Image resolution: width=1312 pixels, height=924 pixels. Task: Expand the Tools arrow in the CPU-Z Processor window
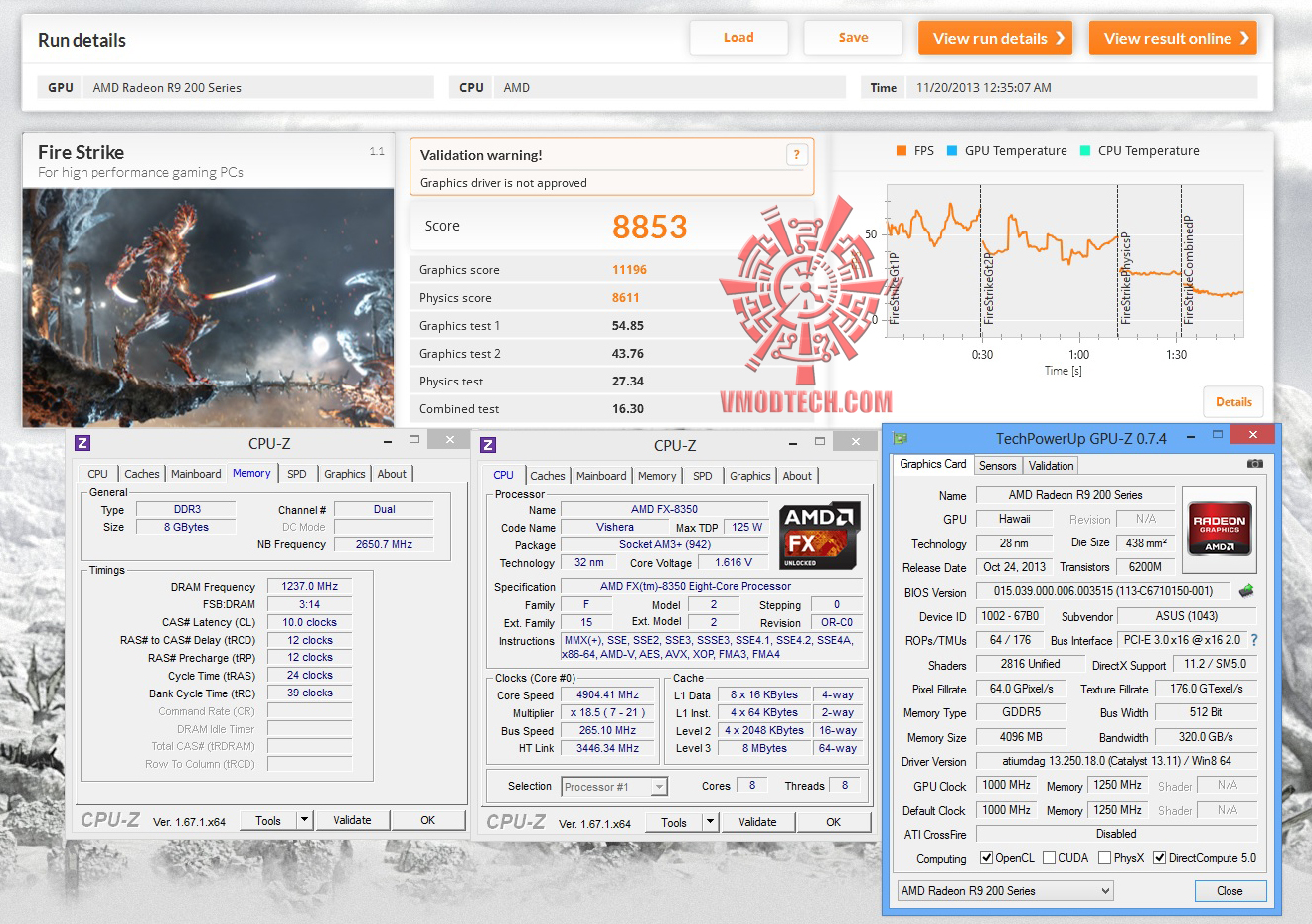click(x=710, y=822)
